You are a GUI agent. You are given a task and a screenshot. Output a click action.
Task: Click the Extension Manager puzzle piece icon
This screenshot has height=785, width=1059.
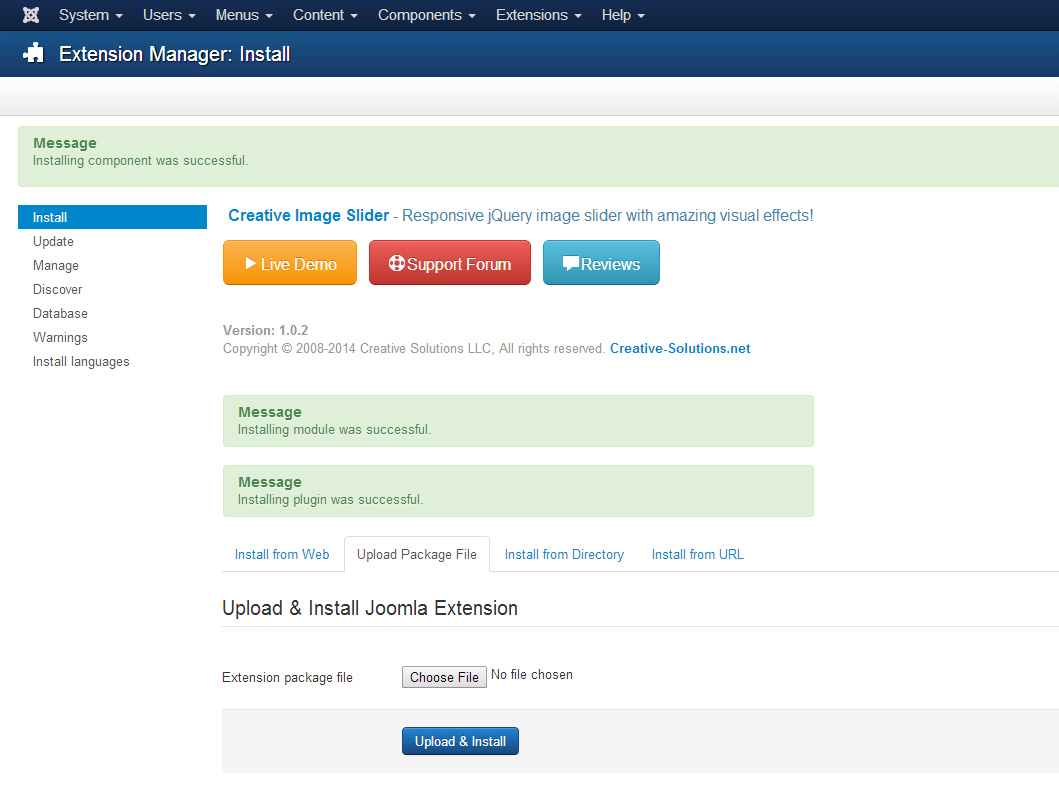click(33, 53)
